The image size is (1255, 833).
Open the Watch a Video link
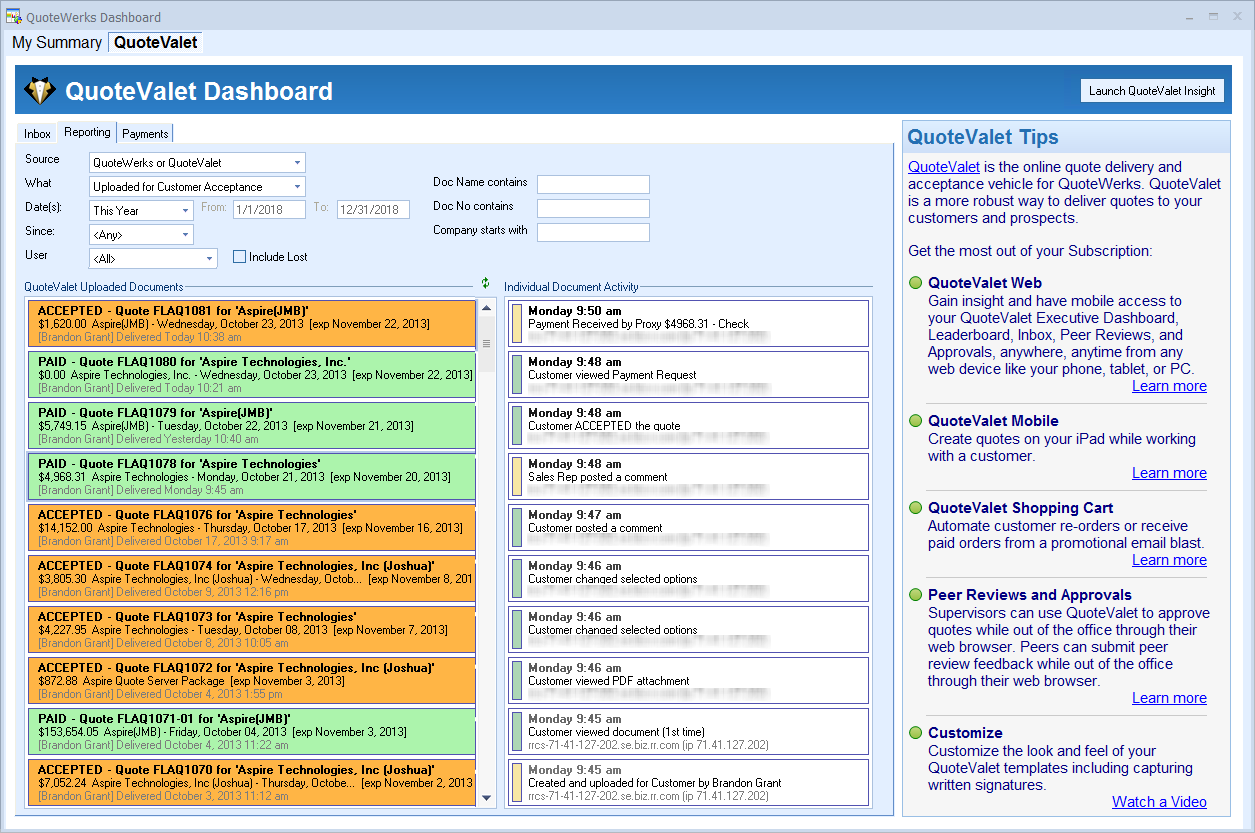(x=1158, y=802)
